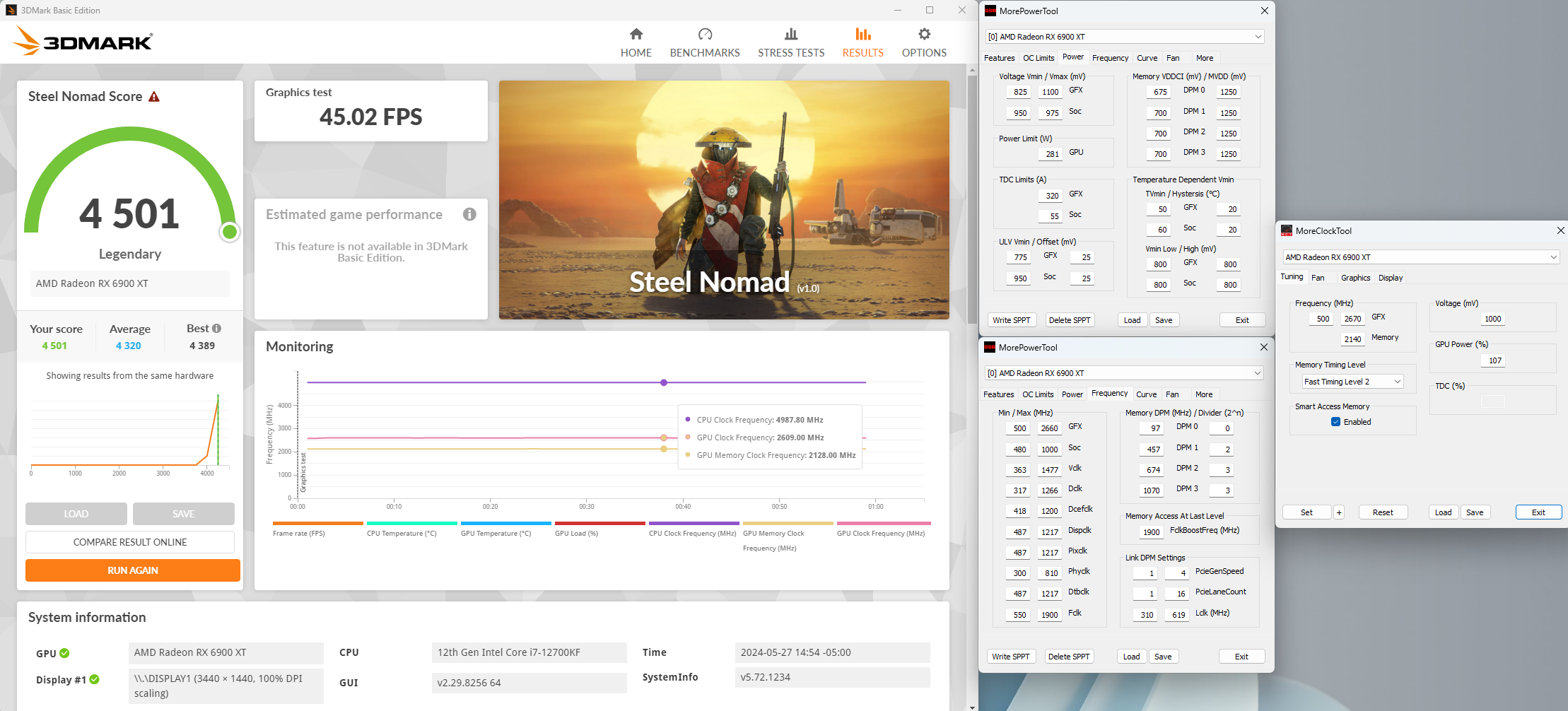Open the Graphics tab in MoreClockTool
1568x711 pixels.
[1355, 277]
